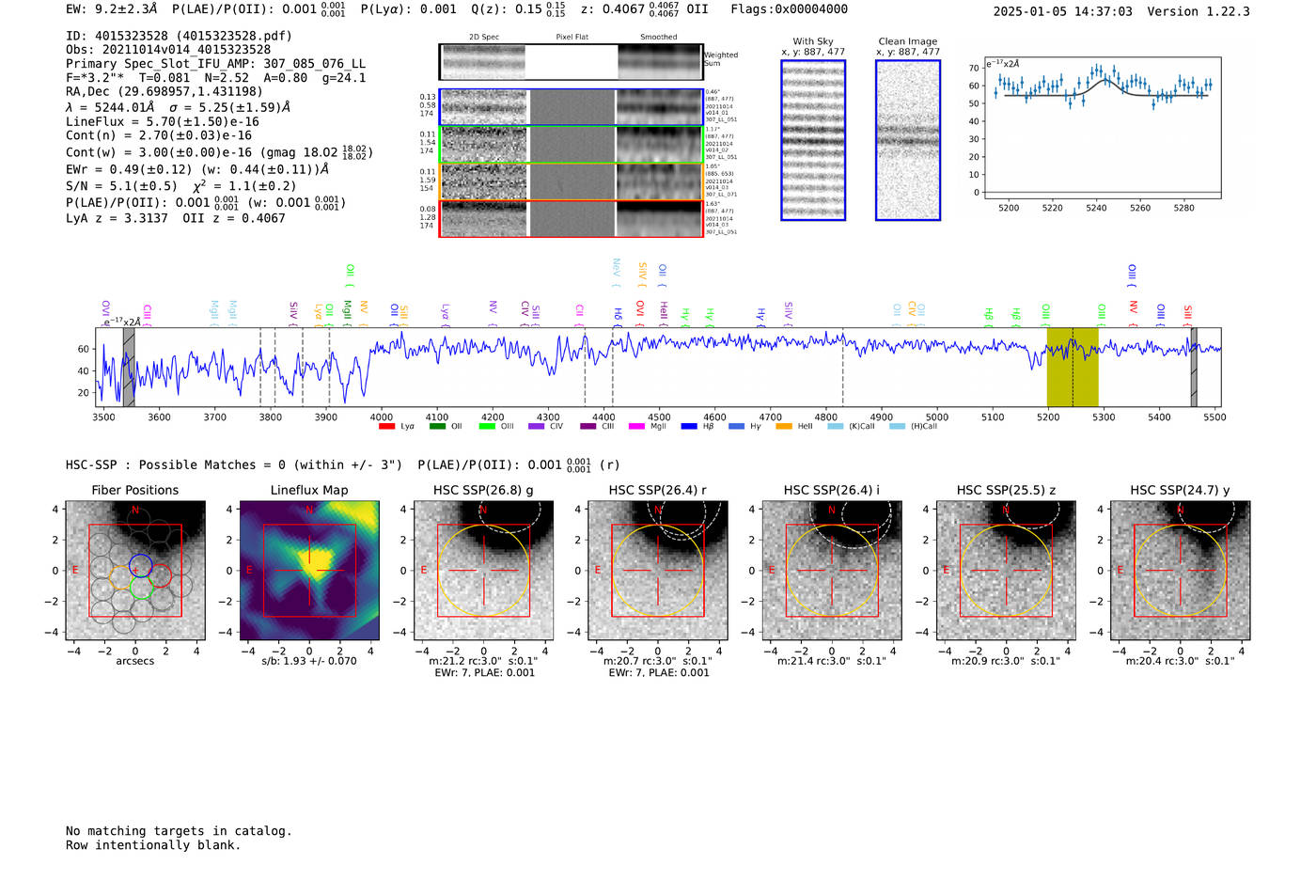The height and width of the screenshot is (896, 1316).
Task: Click the dark green OII legend swatch
Action: point(437,427)
